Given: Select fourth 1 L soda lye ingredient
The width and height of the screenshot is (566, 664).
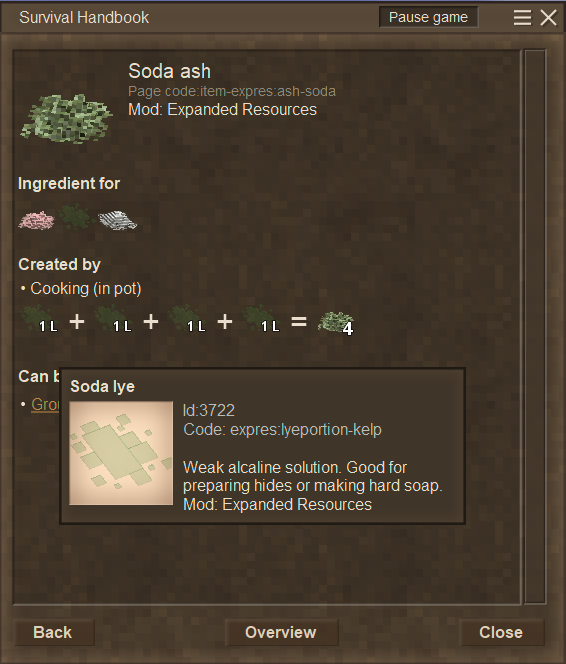Looking at the screenshot, I should pyautogui.click(x=261, y=319).
